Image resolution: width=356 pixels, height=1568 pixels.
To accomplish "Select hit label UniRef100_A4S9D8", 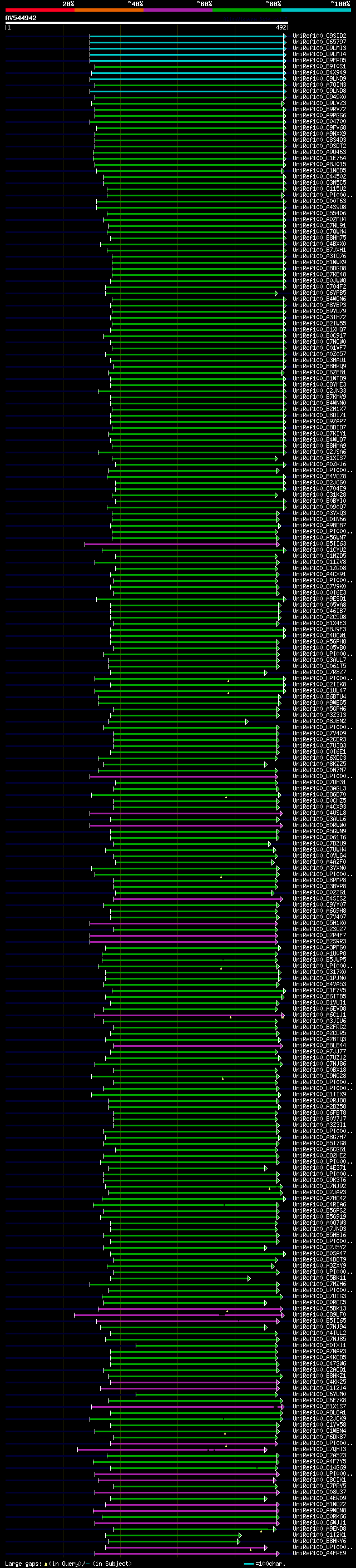I will (x=319, y=207).
